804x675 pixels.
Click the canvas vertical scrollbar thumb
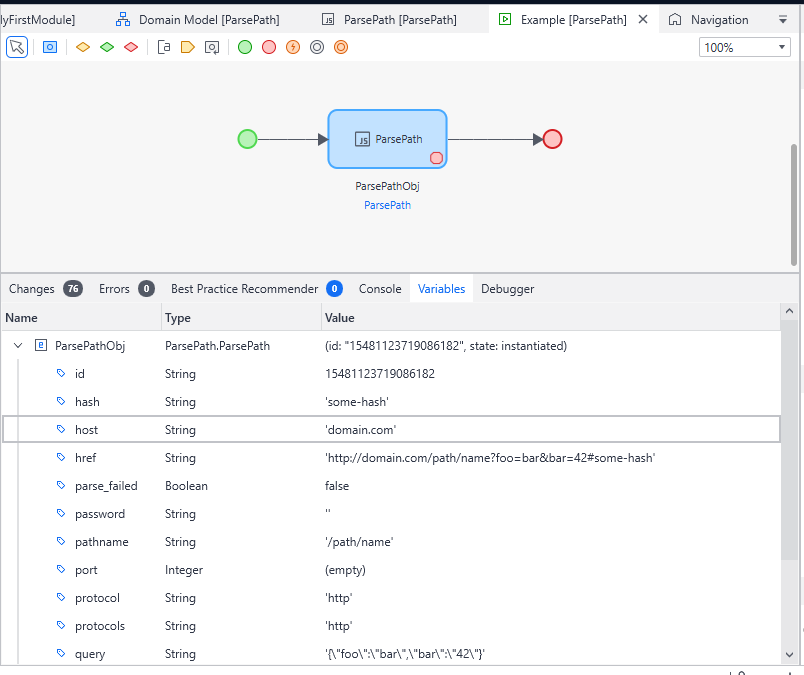[794, 204]
